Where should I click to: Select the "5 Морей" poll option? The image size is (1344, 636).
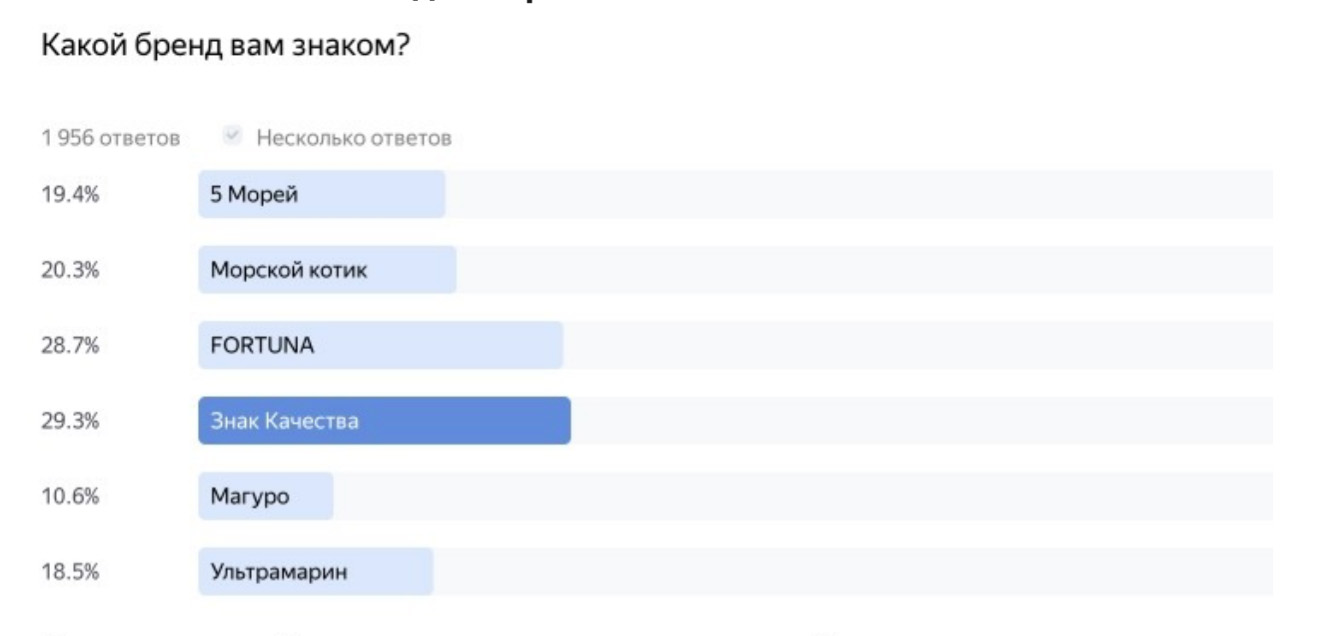tap(321, 194)
